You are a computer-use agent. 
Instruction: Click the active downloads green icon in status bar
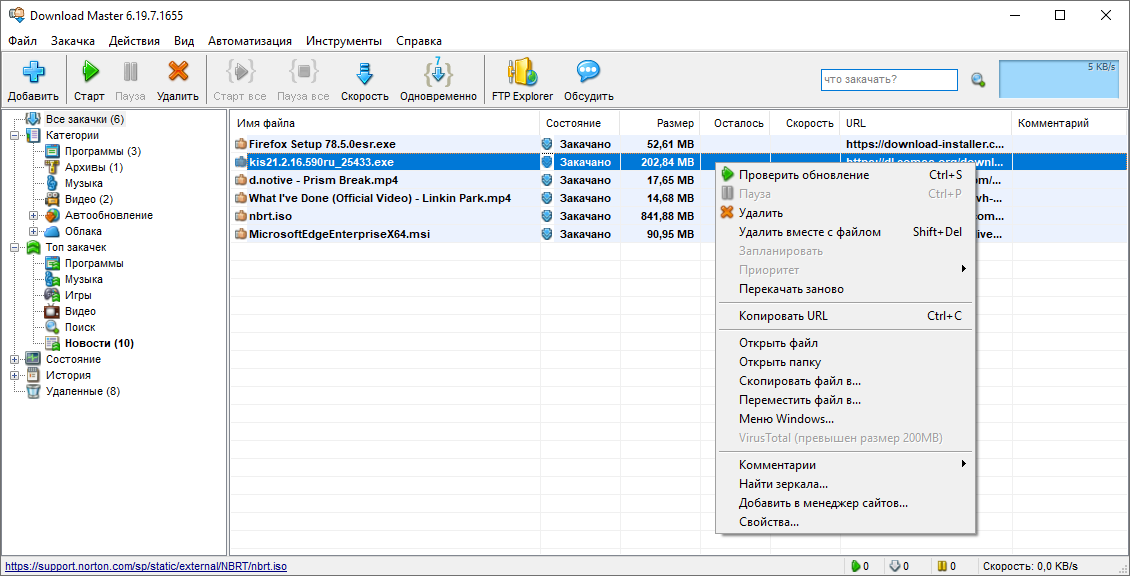tap(855, 566)
